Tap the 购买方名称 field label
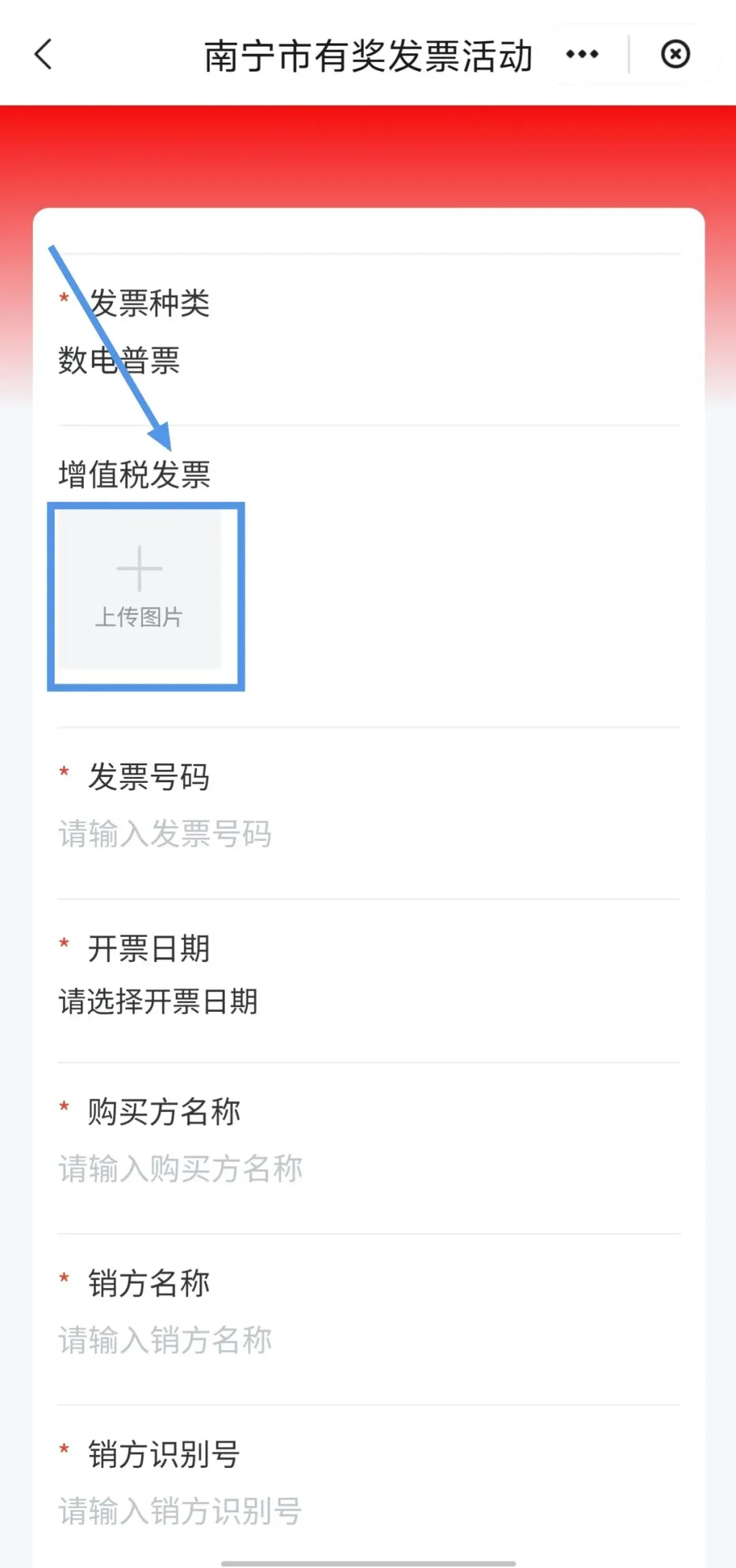The width and height of the screenshot is (736, 1568). pyautogui.click(x=164, y=1112)
